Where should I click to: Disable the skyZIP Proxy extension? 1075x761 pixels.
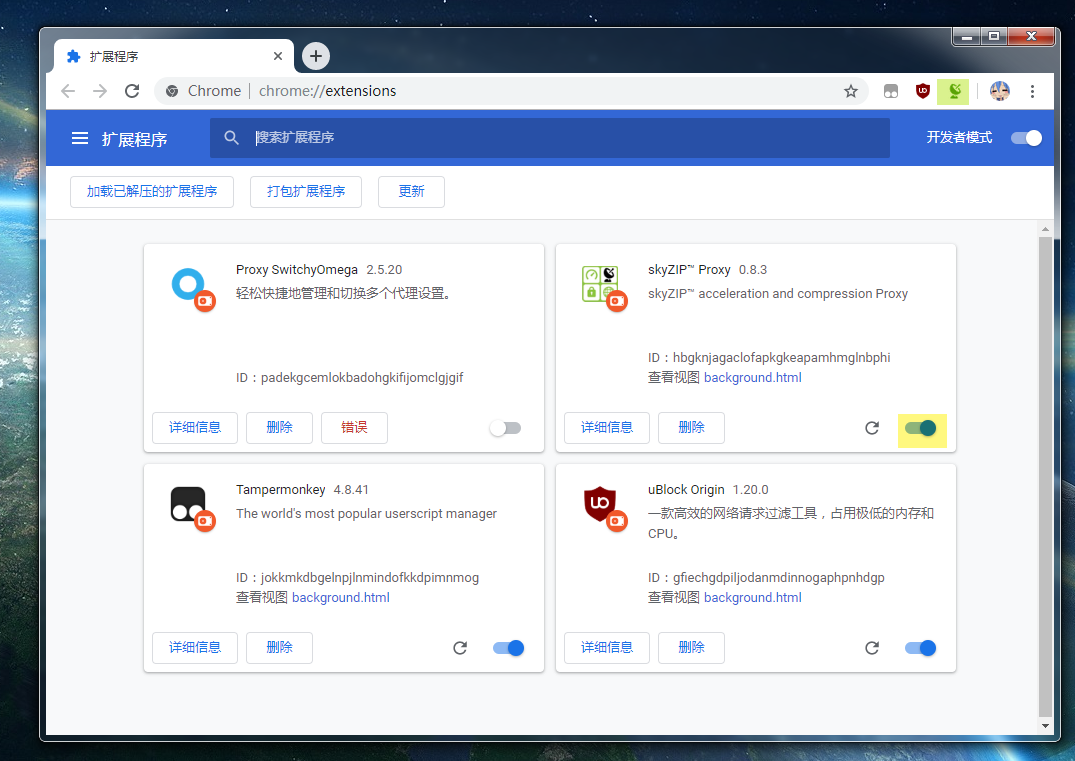point(921,428)
